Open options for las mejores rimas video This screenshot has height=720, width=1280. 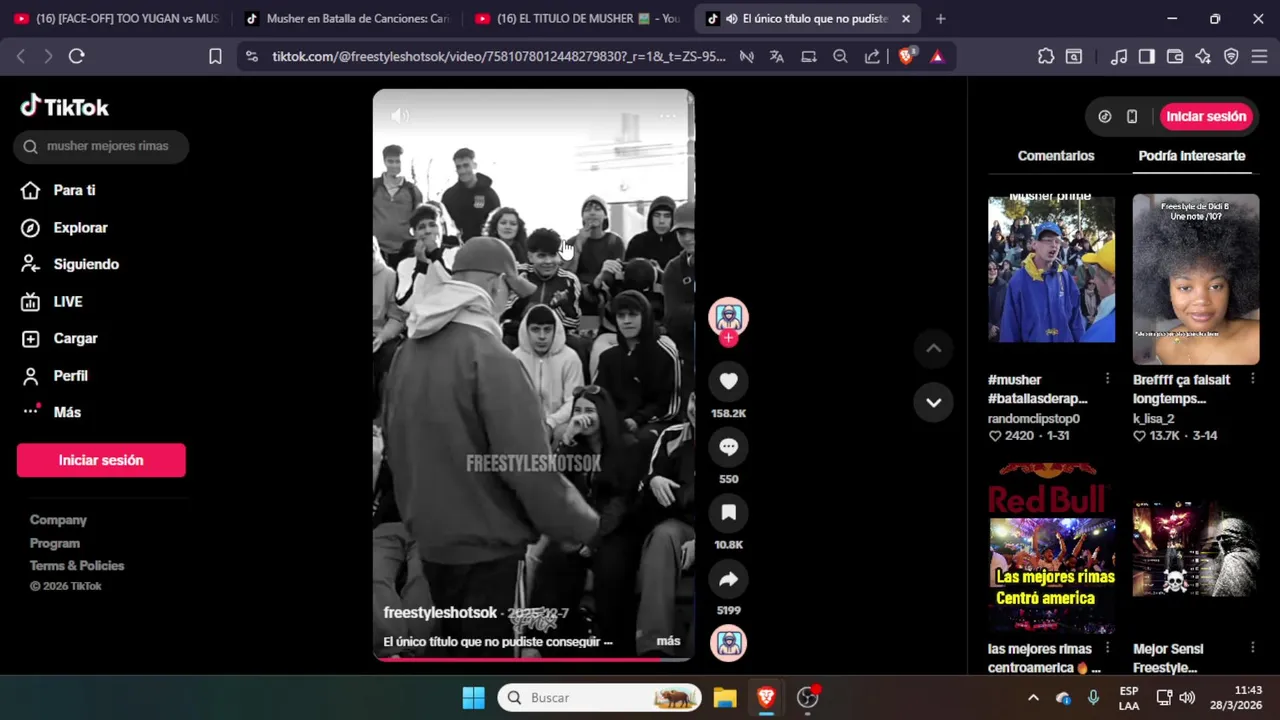1107,648
